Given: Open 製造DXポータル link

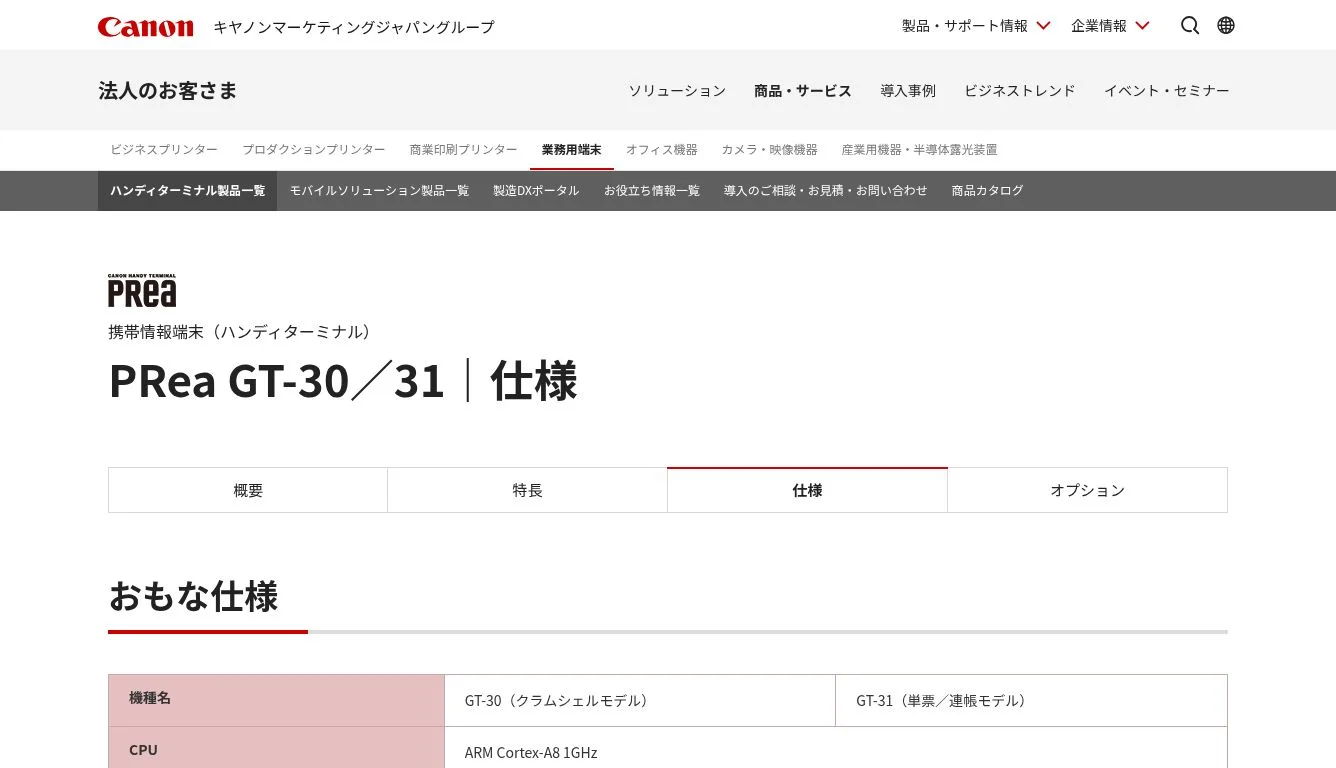Looking at the screenshot, I should pyautogui.click(x=536, y=191).
